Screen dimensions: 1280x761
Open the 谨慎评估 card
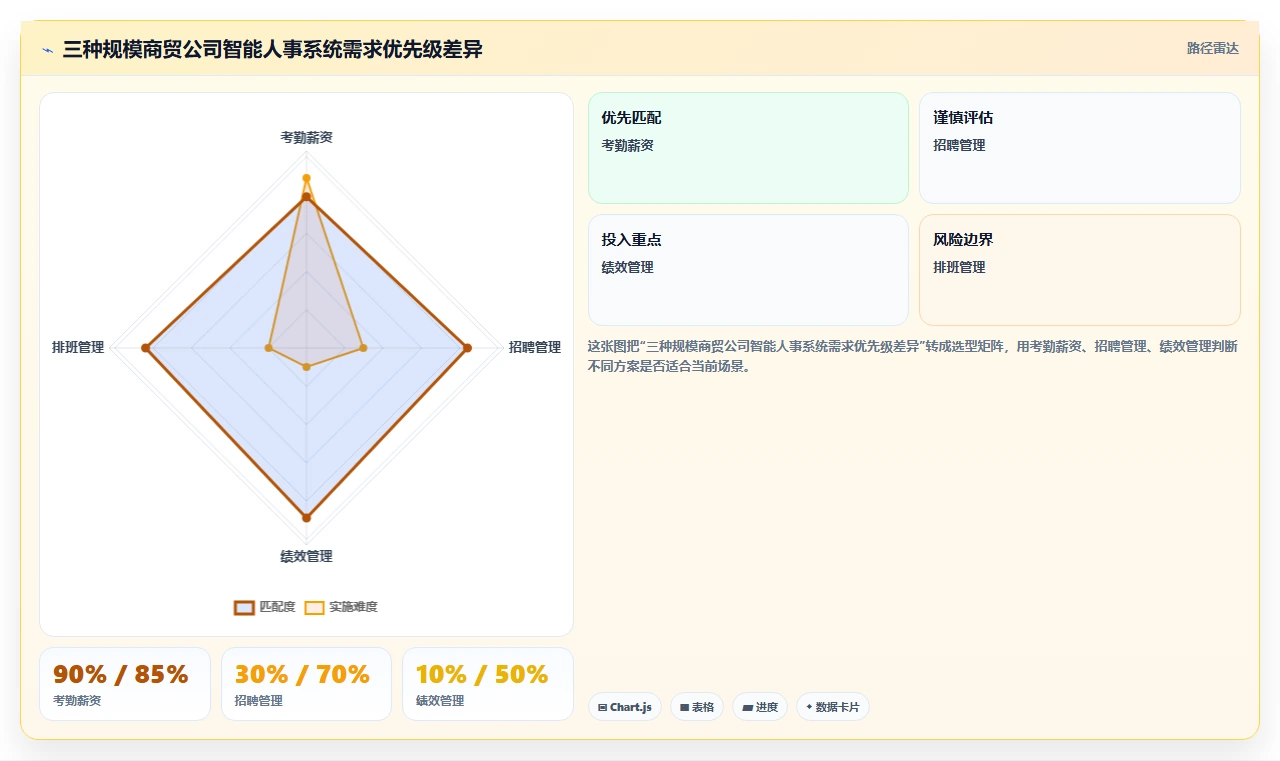tap(1080, 148)
